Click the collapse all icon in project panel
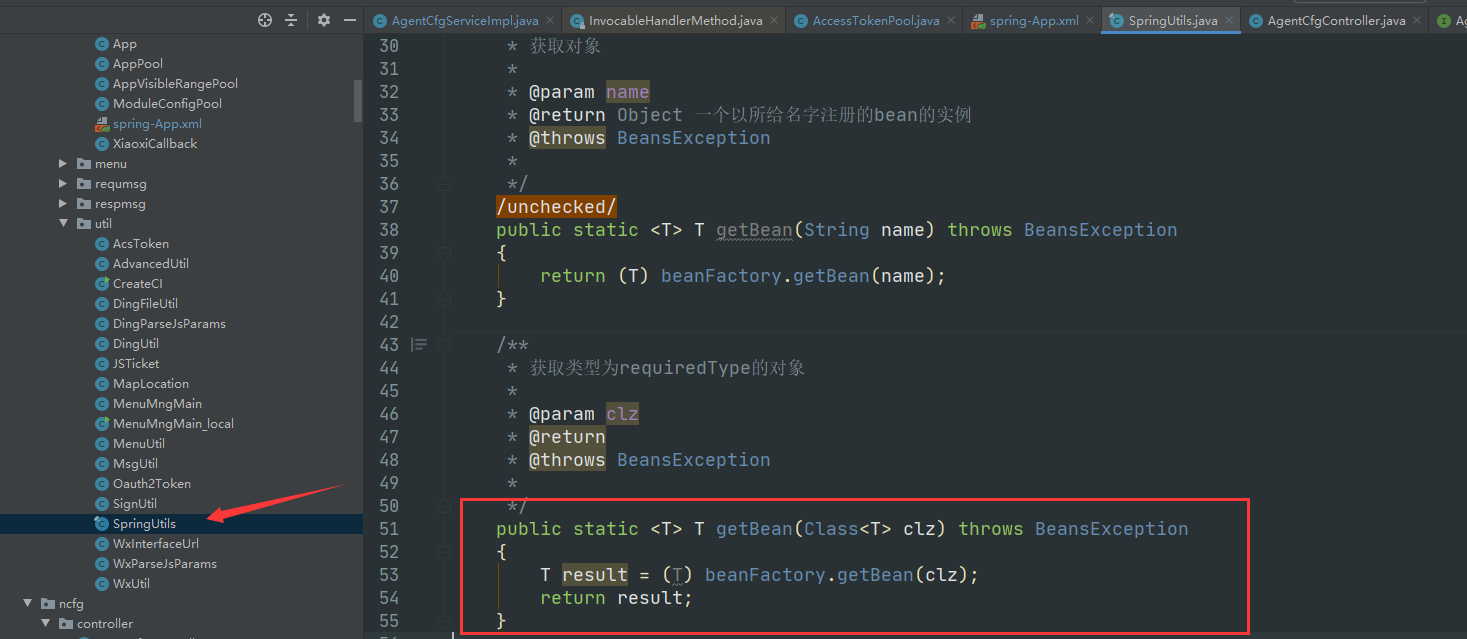This screenshot has height=639, width=1467. (x=291, y=20)
